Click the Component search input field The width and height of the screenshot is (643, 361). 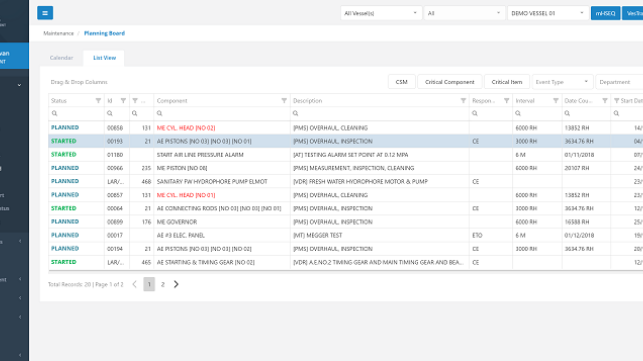pyautogui.click(x=222, y=113)
